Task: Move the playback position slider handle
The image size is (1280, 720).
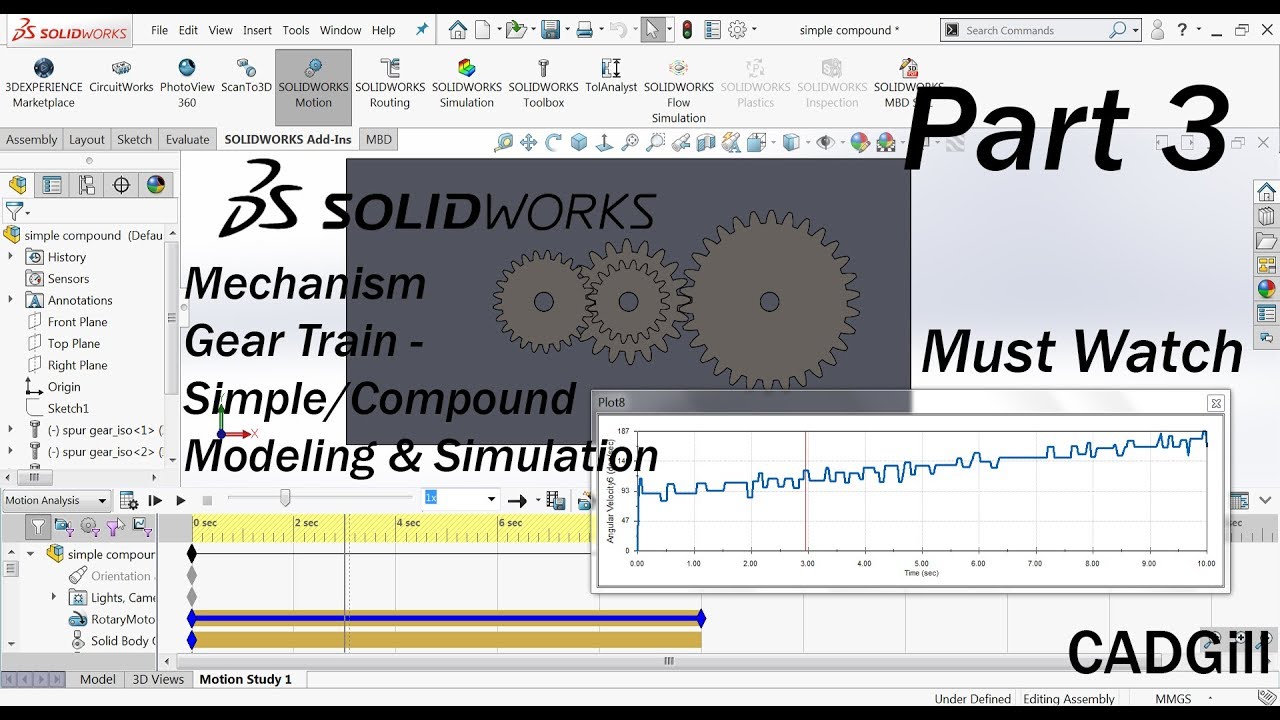Action: coord(285,497)
